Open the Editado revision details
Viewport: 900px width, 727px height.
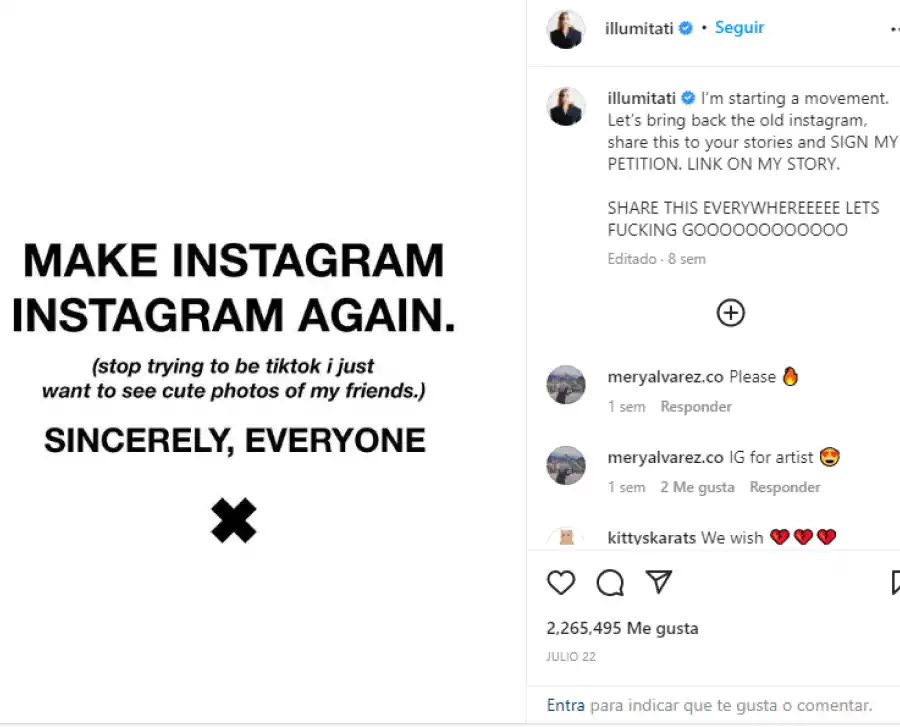point(631,258)
